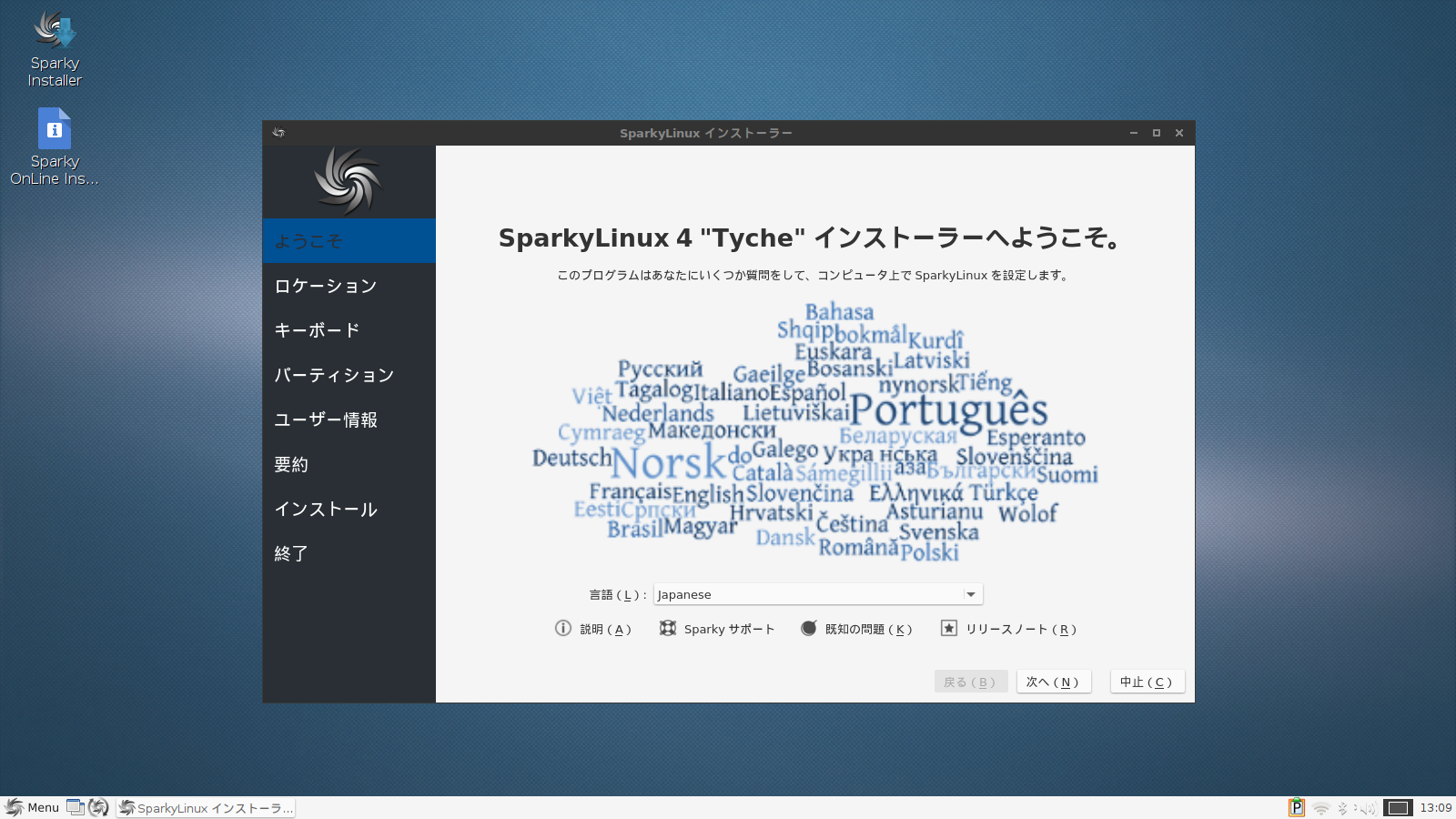Open the clipboard manager tray icon
The height and width of the screenshot is (819, 1456).
(1297, 807)
